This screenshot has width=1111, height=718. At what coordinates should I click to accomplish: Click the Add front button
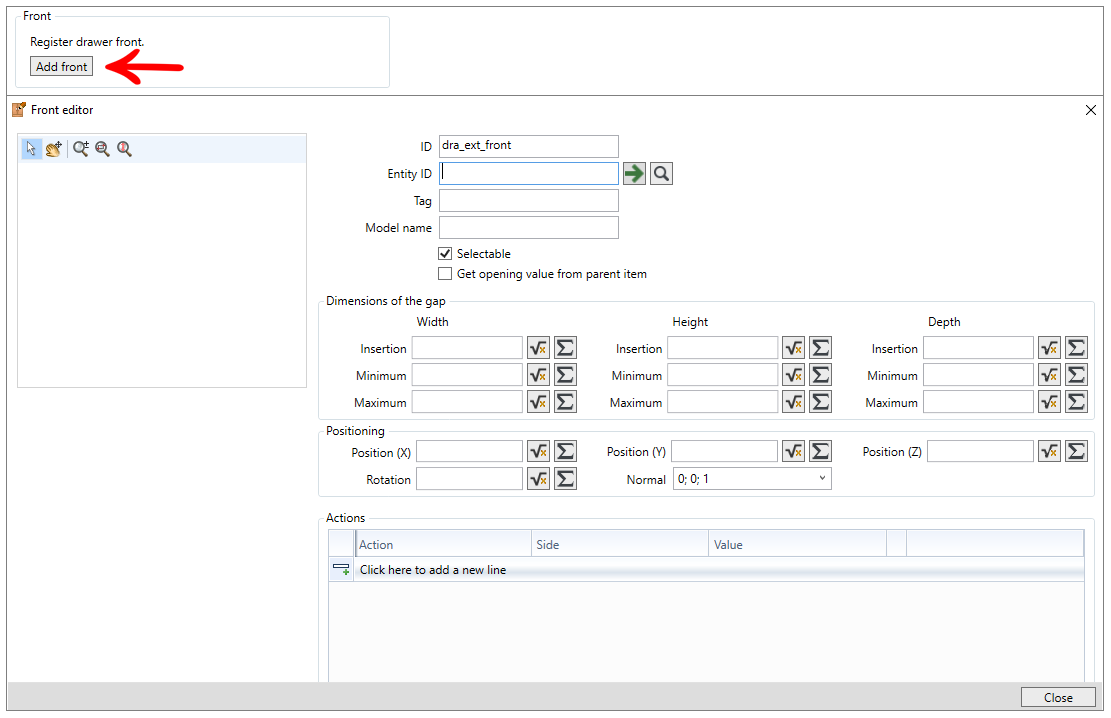(x=62, y=67)
